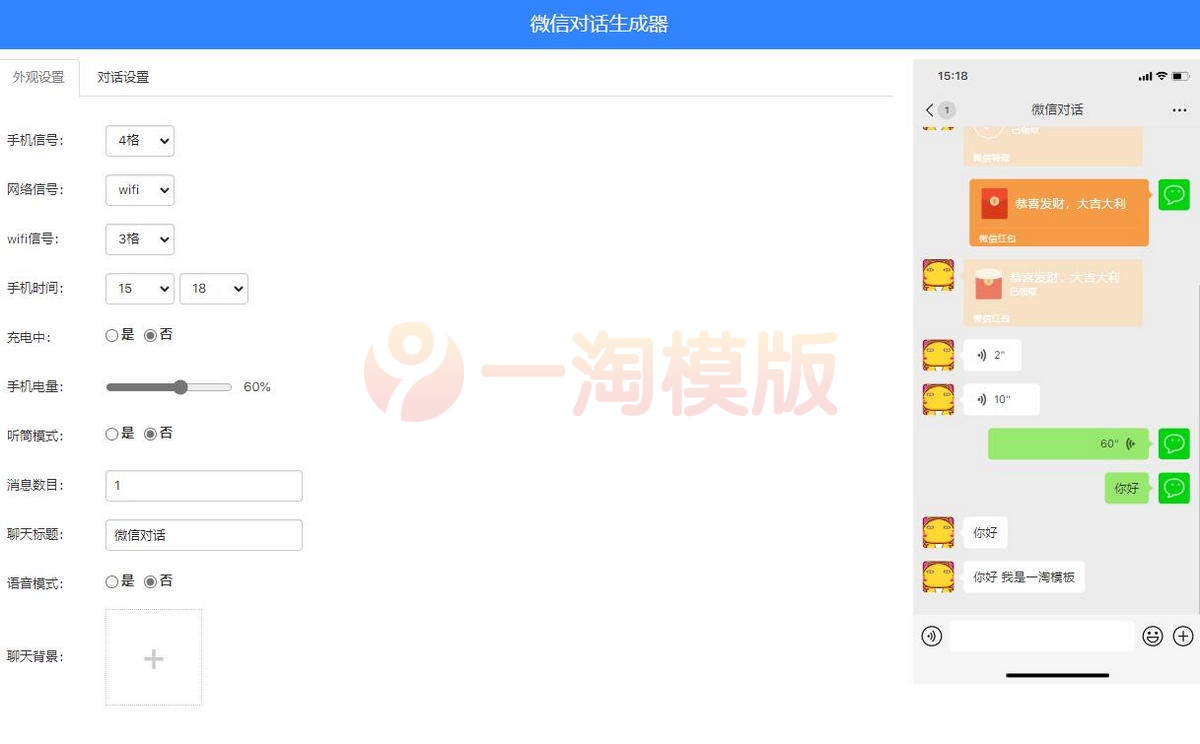Click the 微信对话 chat title in phone
The image size is (1200, 744).
1057,110
